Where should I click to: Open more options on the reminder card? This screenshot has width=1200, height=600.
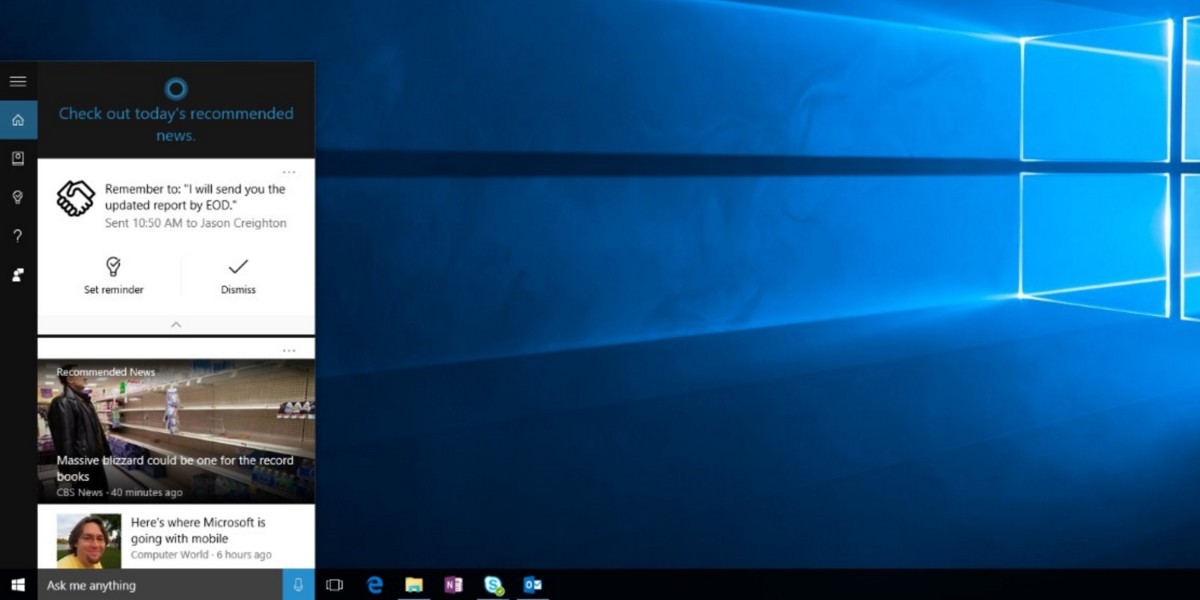289,172
